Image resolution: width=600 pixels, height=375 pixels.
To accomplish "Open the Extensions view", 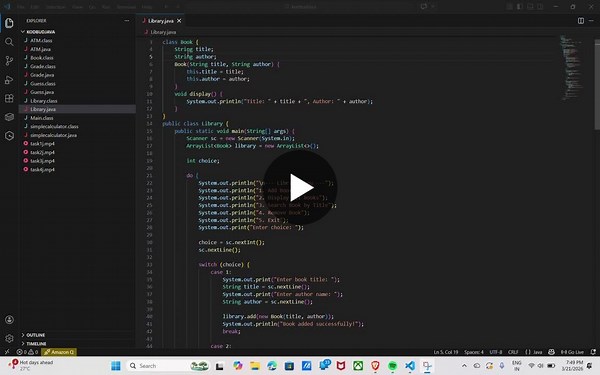I will coord(9,98).
